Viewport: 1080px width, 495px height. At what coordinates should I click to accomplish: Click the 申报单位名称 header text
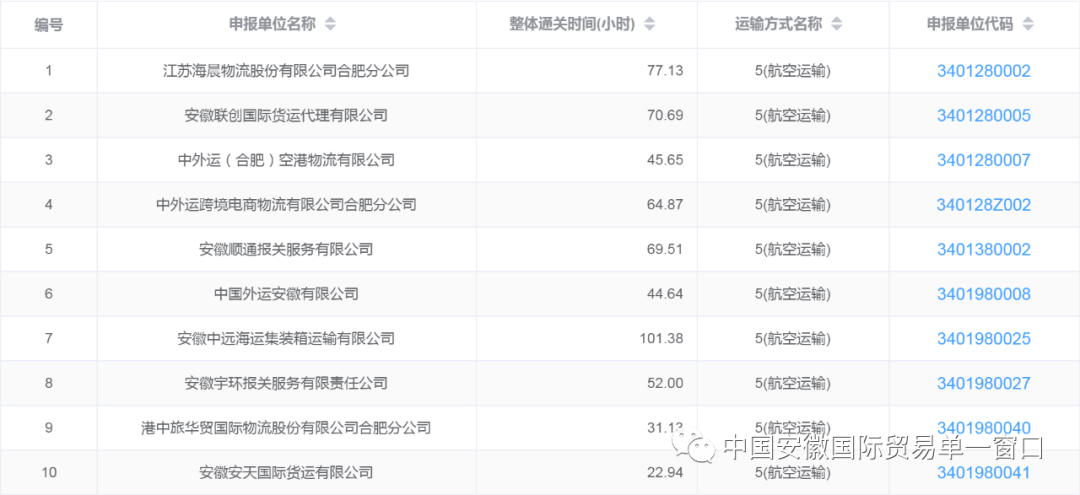pos(272,25)
